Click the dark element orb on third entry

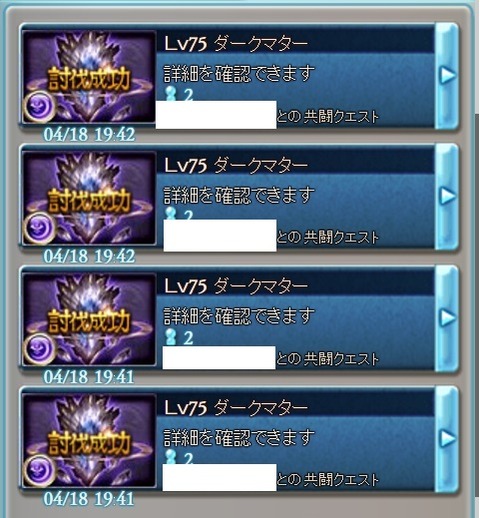click(x=40, y=348)
